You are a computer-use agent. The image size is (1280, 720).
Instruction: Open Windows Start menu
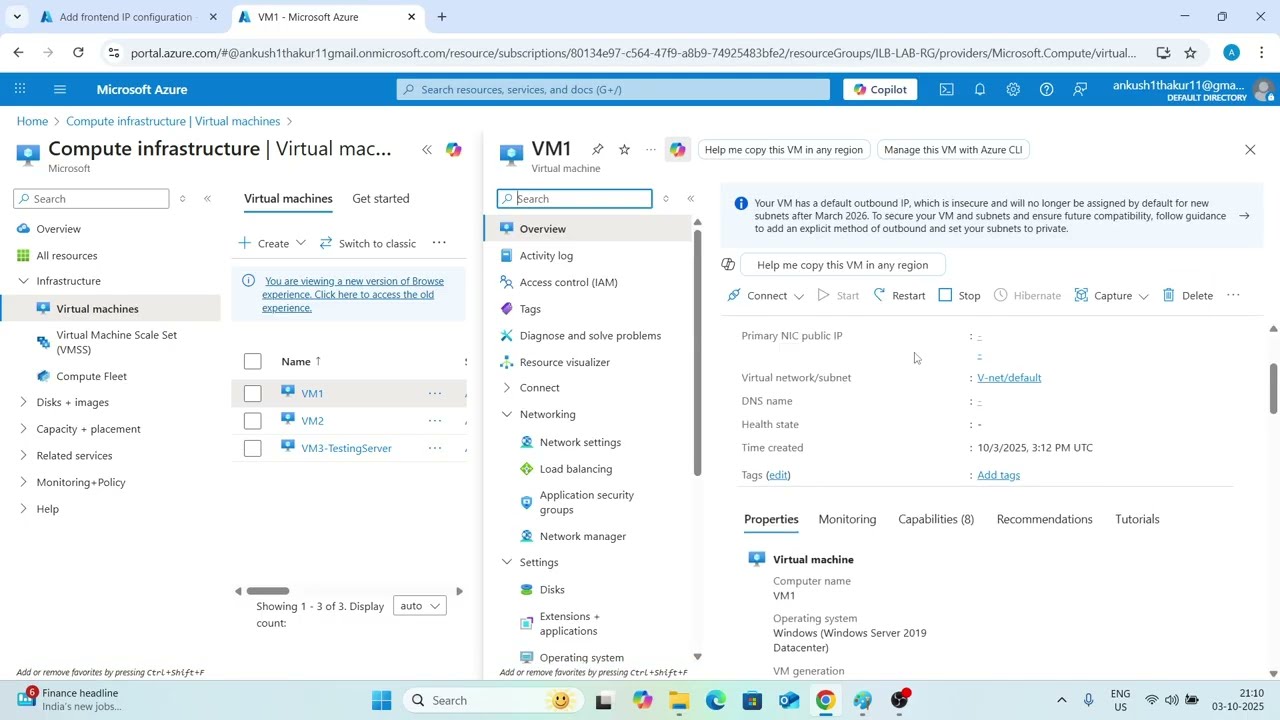382,700
